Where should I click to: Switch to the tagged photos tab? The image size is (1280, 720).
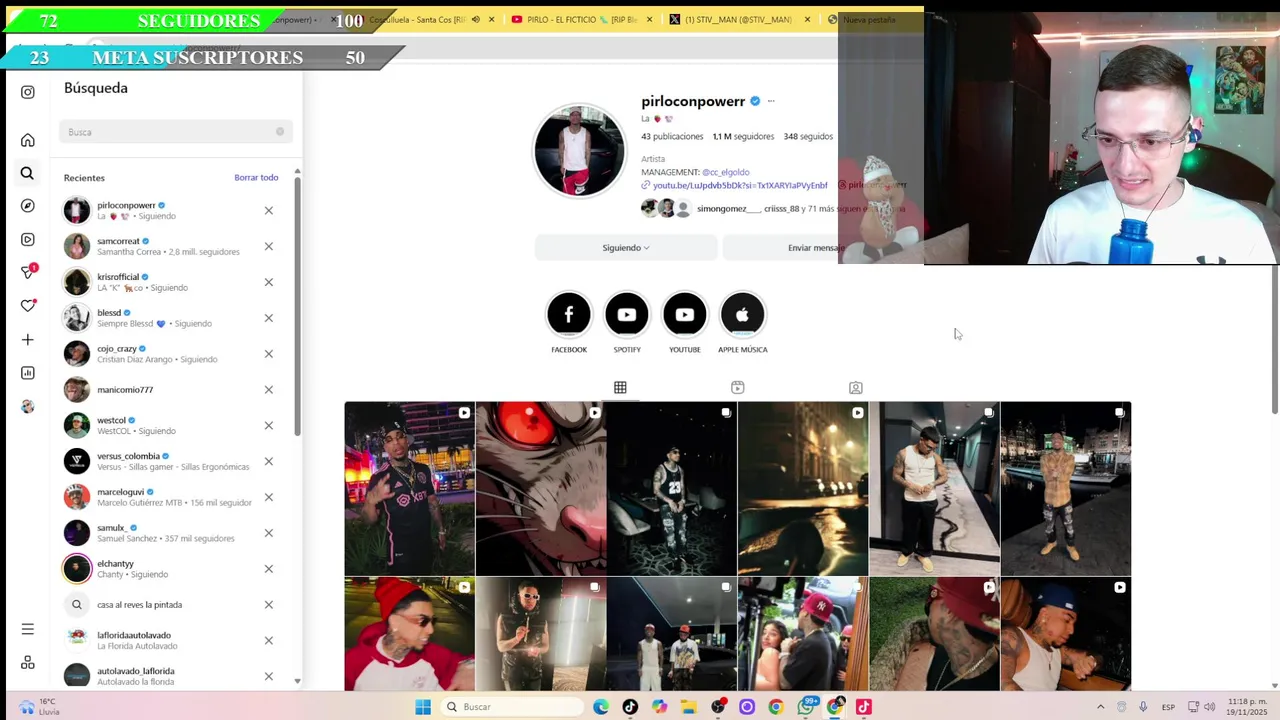[x=856, y=387]
